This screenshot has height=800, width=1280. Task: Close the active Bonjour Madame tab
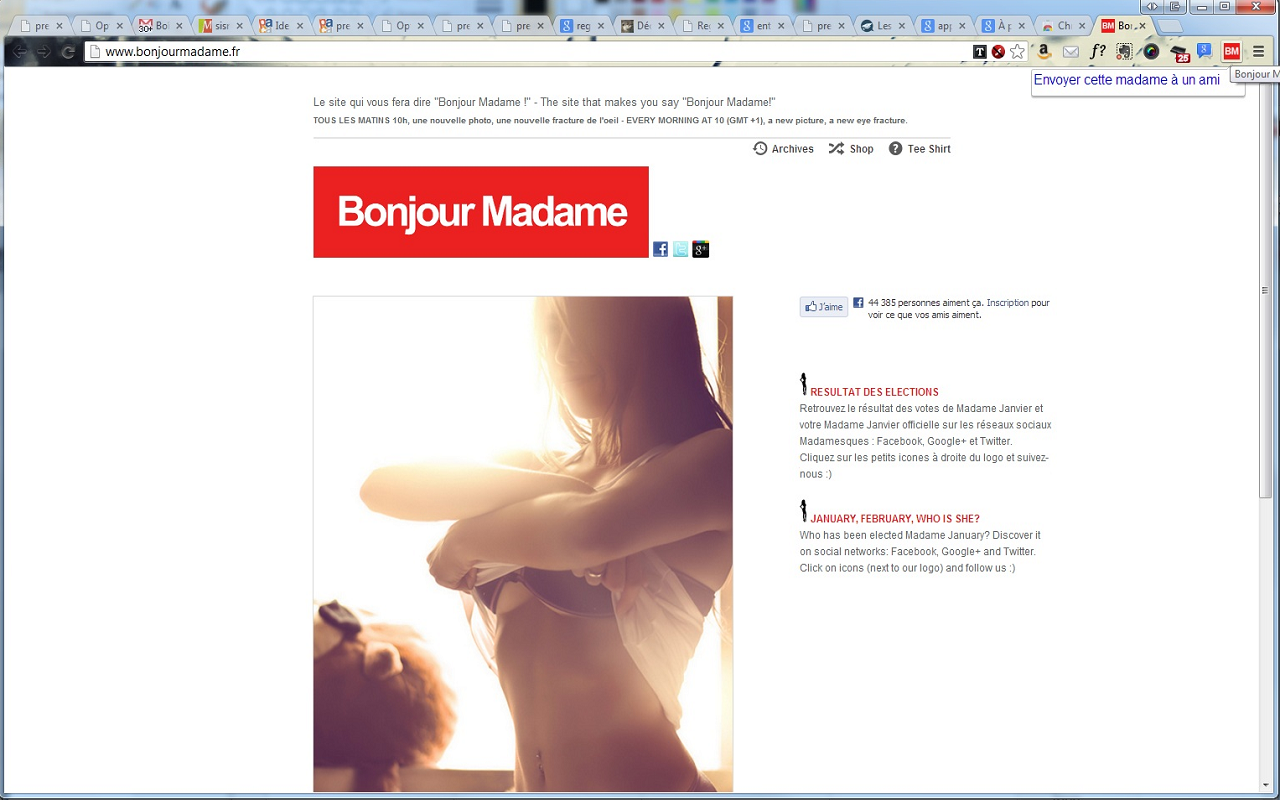[1141, 26]
